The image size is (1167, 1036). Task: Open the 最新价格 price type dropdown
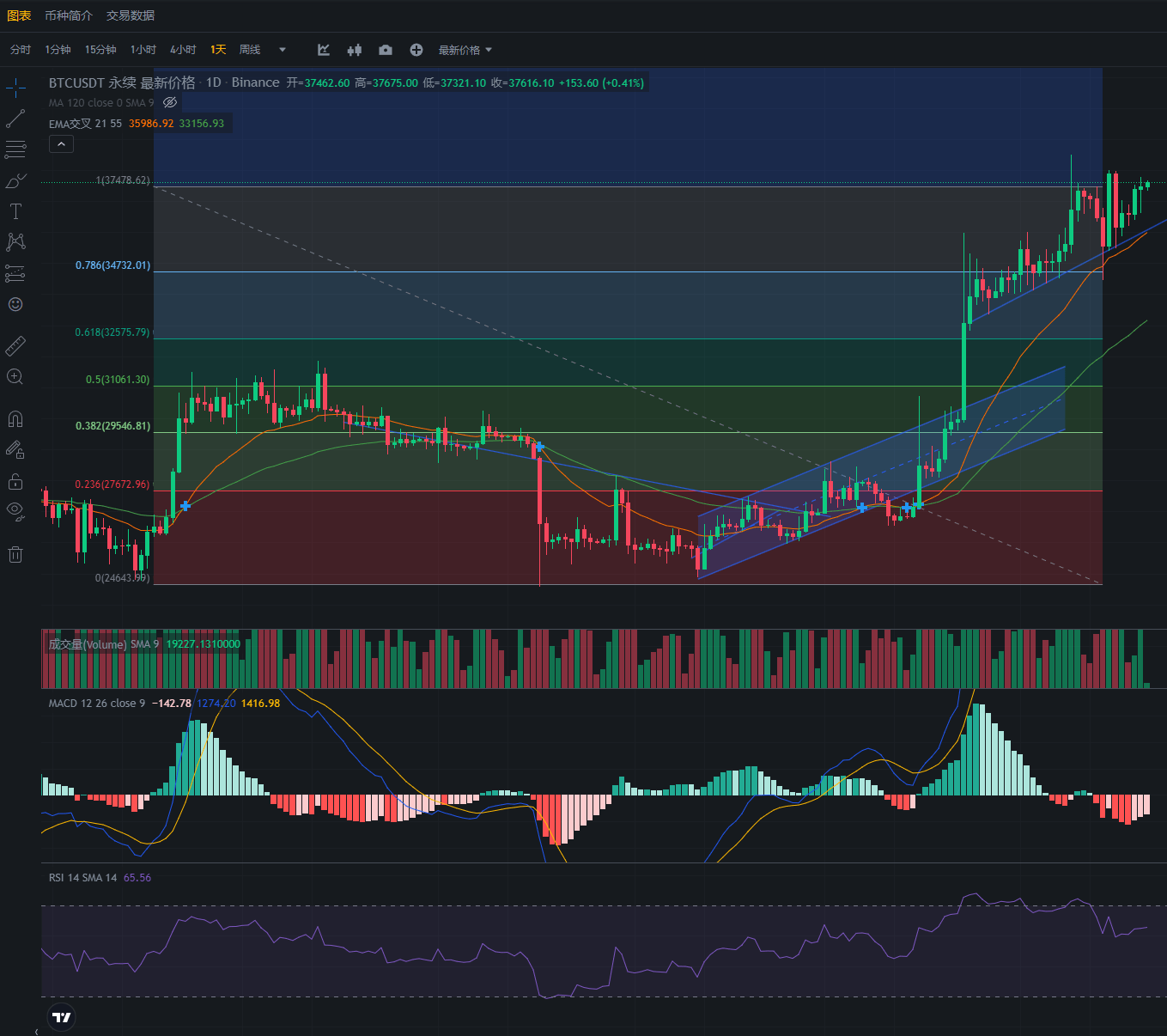[x=465, y=50]
